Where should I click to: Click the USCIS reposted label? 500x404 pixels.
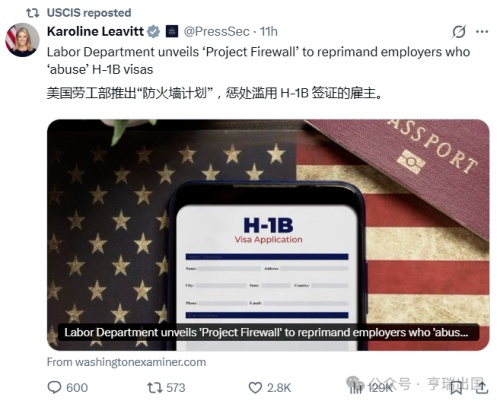89,13
